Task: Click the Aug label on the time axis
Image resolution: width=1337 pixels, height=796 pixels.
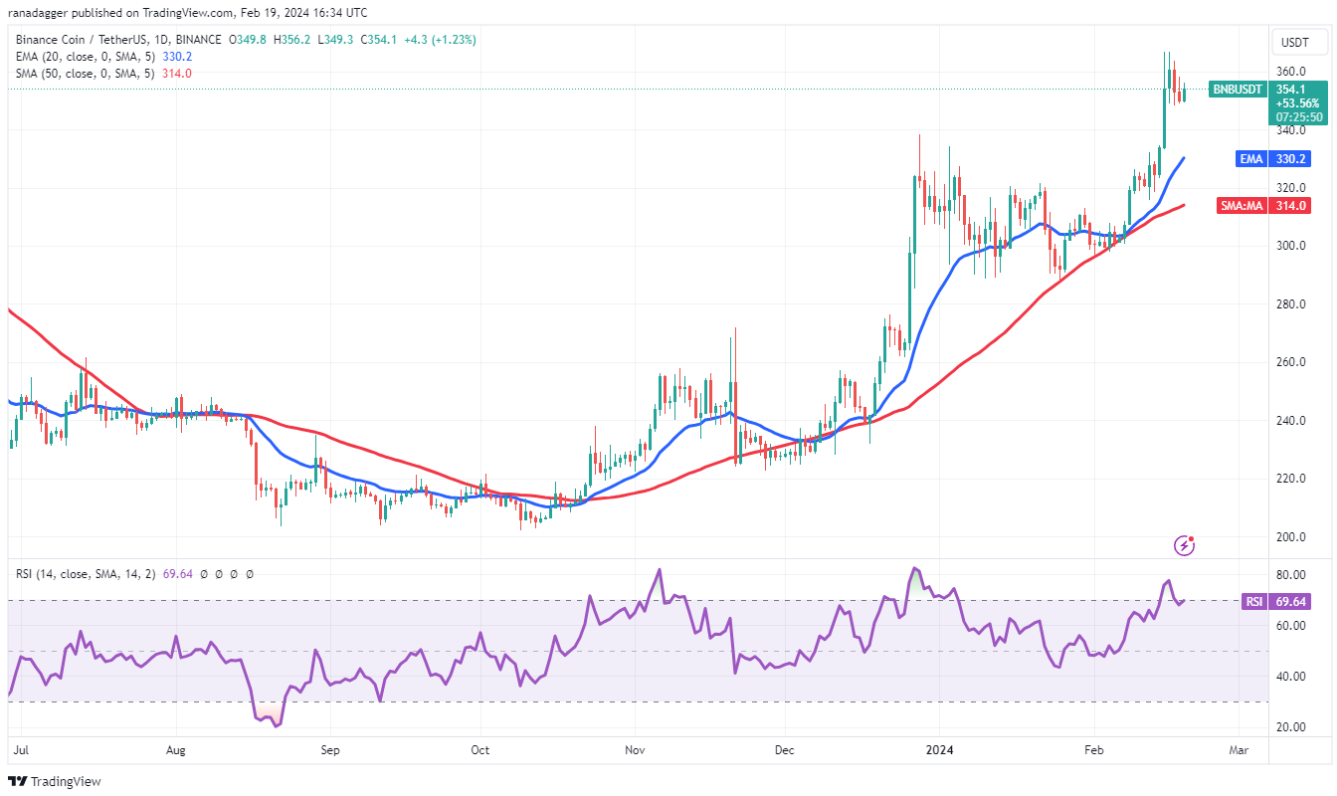Action: tap(175, 749)
